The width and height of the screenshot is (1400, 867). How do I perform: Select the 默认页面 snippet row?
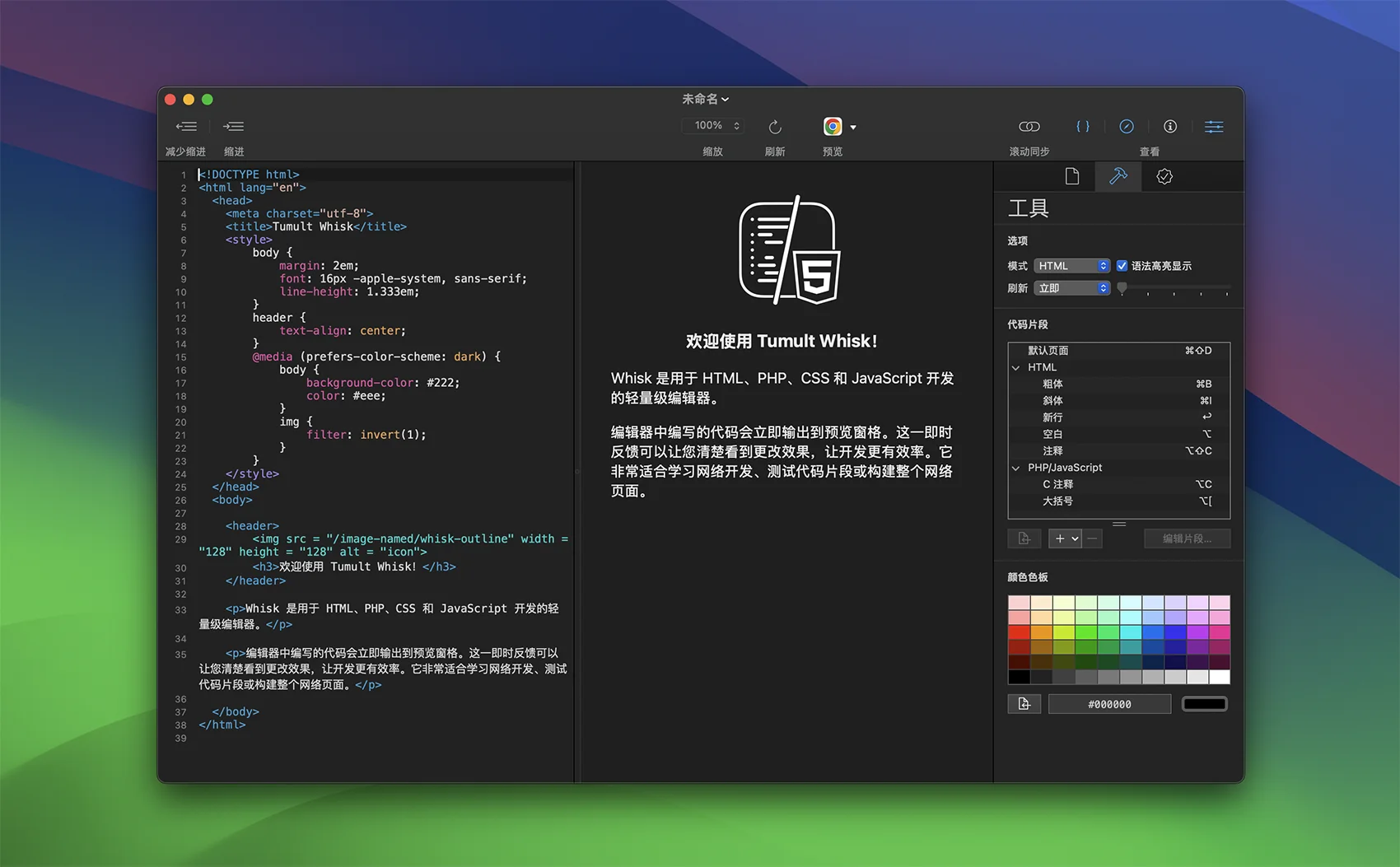1118,351
